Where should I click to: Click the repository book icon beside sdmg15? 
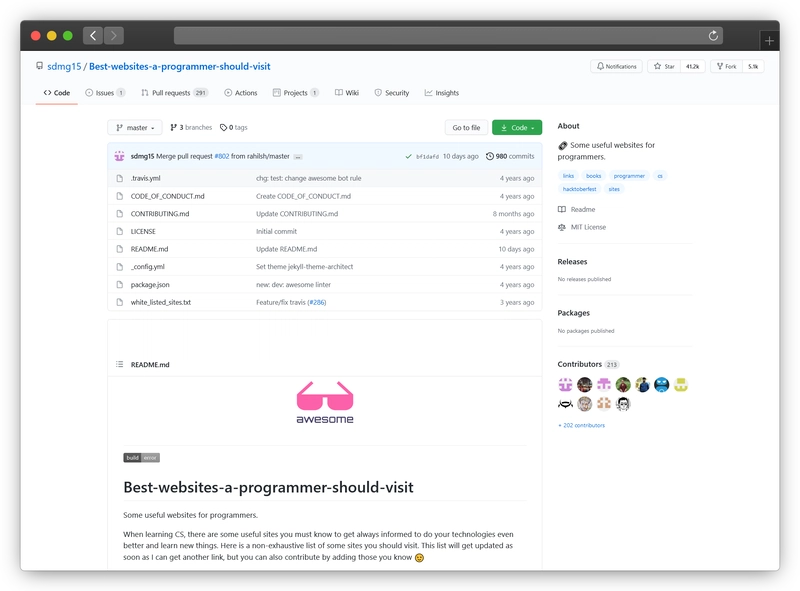pos(39,66)
